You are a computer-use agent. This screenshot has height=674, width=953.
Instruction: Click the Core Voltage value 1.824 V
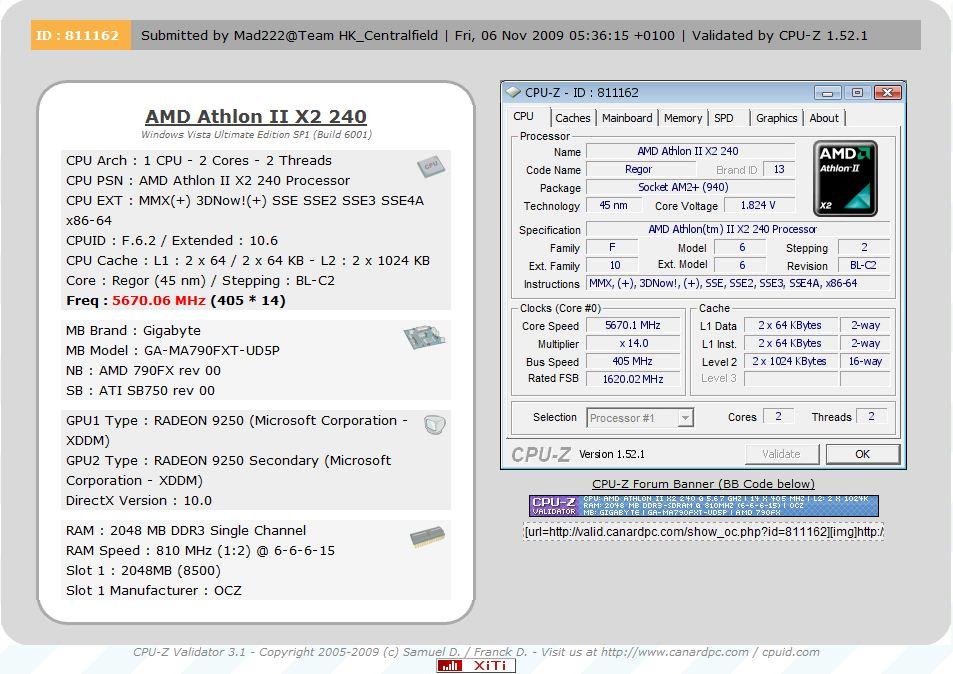click(x=759, y=205)
